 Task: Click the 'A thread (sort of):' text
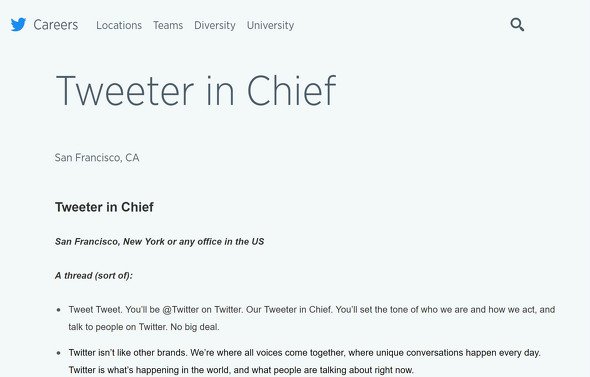coord(94,275)
